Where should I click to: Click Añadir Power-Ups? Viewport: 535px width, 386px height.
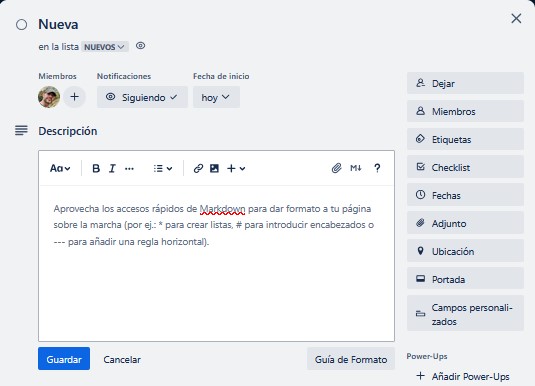pyautogui.click(x=463, y=376)
